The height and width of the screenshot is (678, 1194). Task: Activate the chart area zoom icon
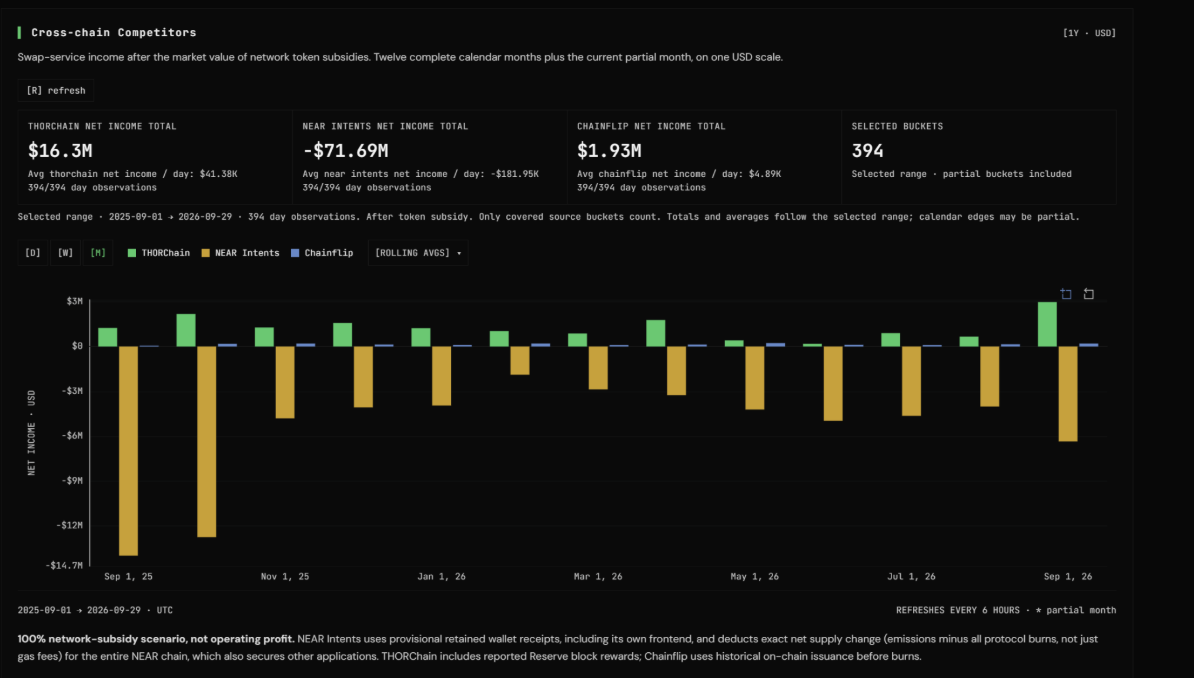click(x=1066, y=294)
